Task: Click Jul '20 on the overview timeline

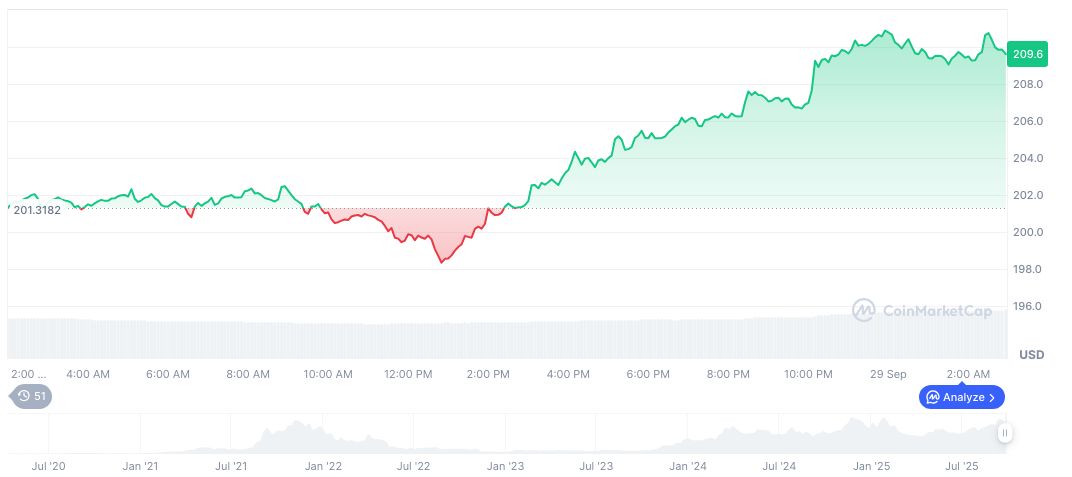Action: (49, 466)
